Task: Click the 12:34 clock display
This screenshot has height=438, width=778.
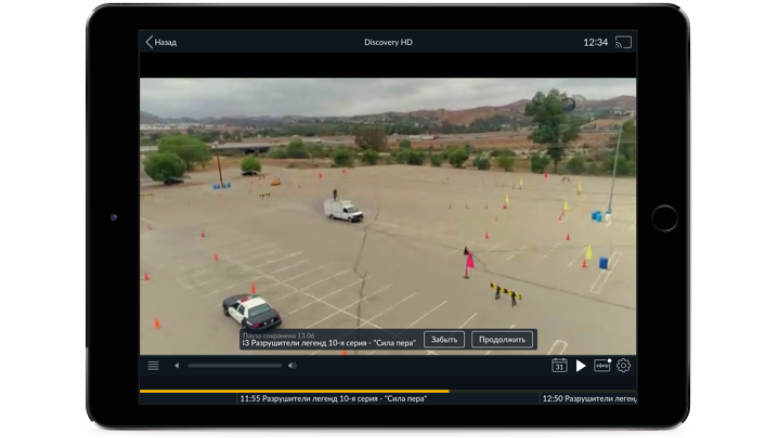Action: pyautogui.click(x=595, y=42)
